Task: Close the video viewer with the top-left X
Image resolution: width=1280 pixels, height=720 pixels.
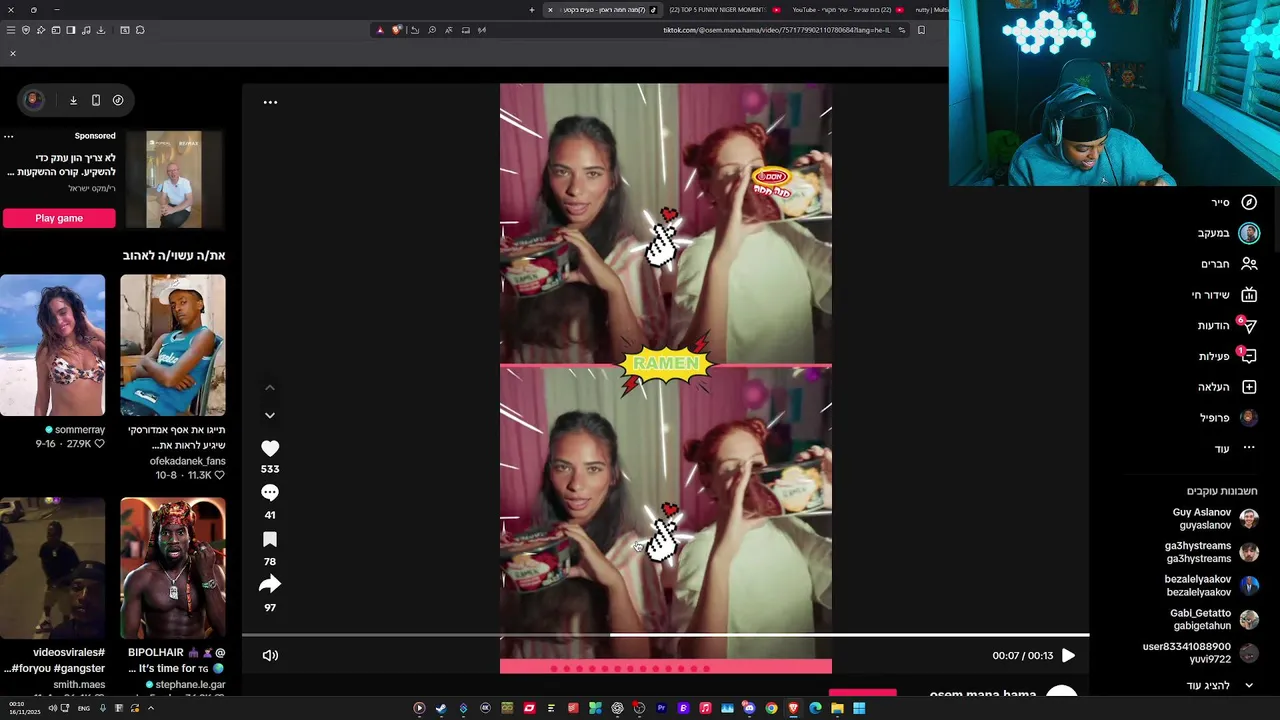Action: click(x=12, y=53)
